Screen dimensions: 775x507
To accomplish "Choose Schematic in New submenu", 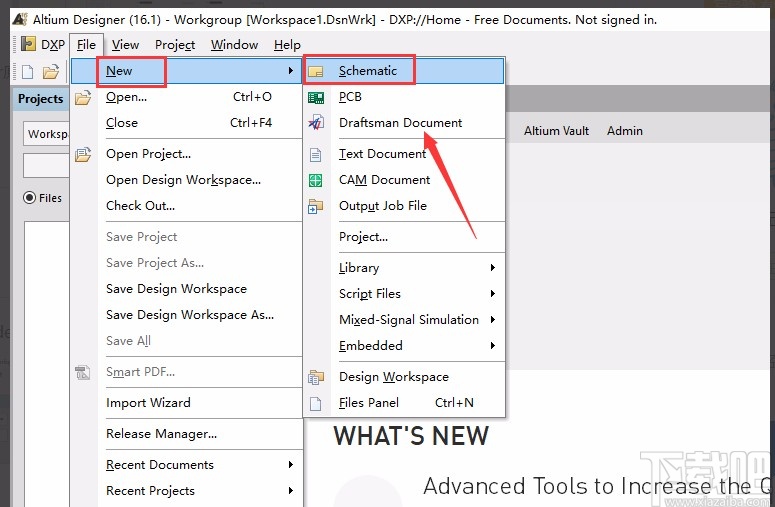I will pyautogui.click(x=404, y=71).
